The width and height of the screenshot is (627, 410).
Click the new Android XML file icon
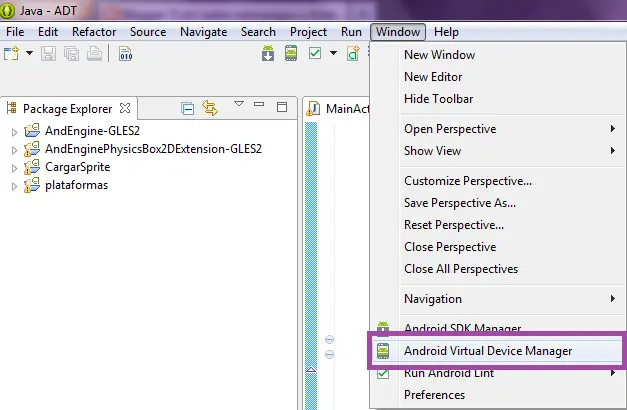353,53
